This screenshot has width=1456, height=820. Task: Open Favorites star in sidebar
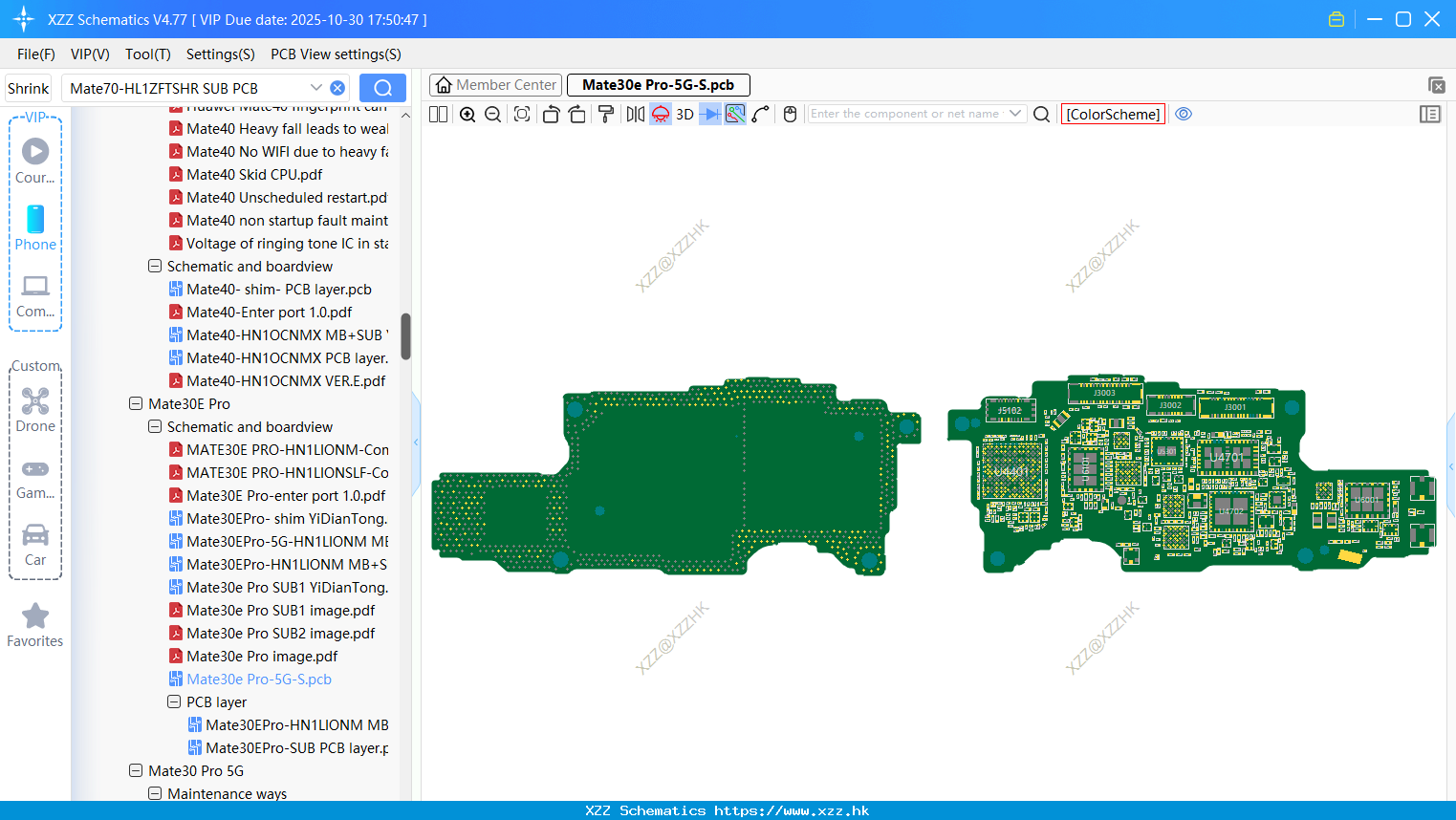click(35, 625)
